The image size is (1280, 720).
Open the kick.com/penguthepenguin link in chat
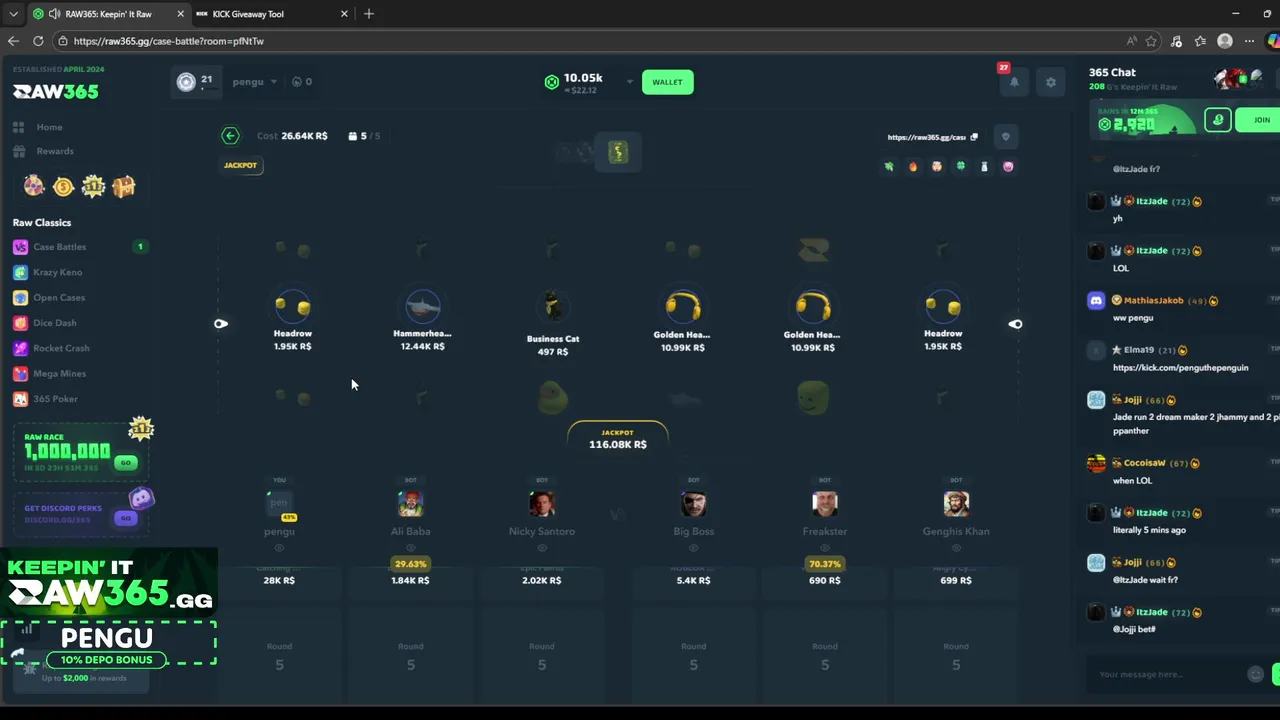(x=1180, y=368)
